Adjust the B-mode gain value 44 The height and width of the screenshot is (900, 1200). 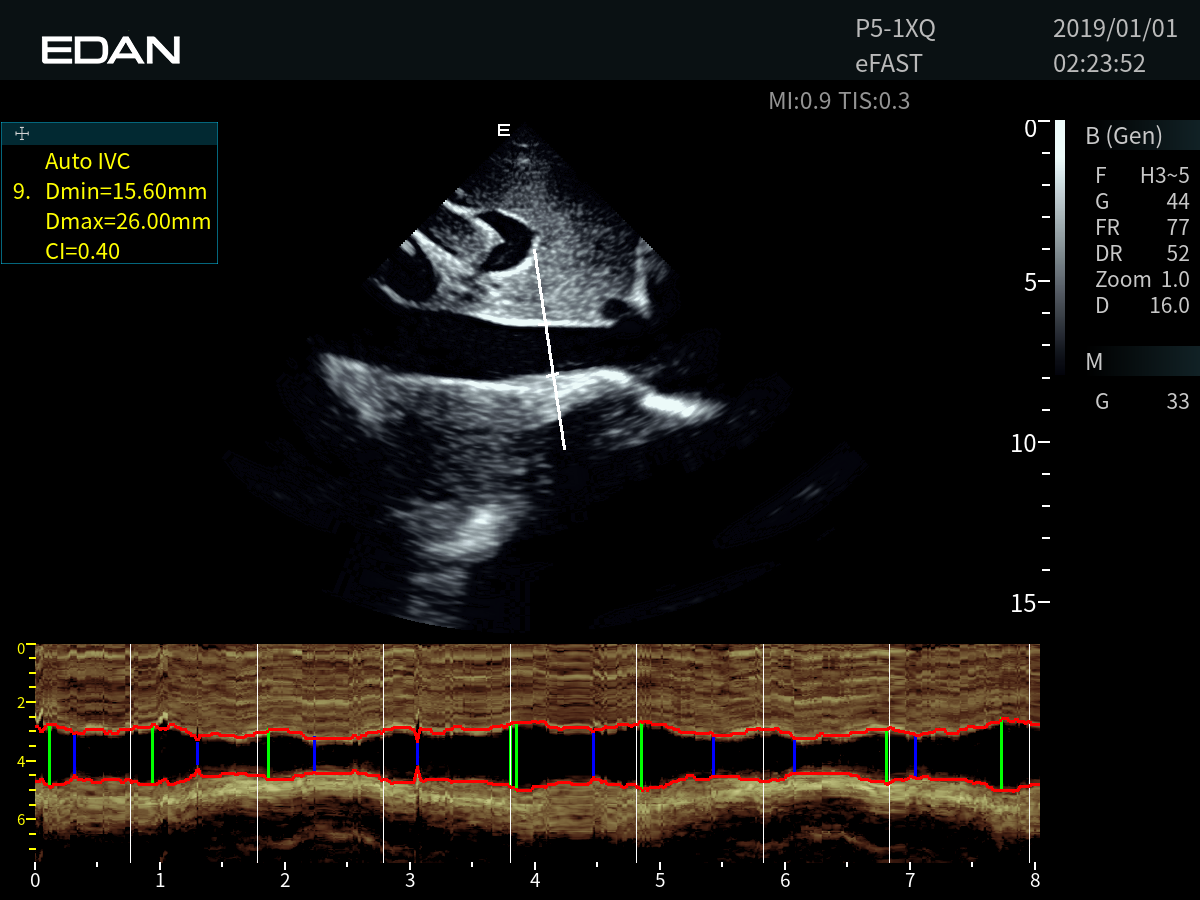point(1176,202)
